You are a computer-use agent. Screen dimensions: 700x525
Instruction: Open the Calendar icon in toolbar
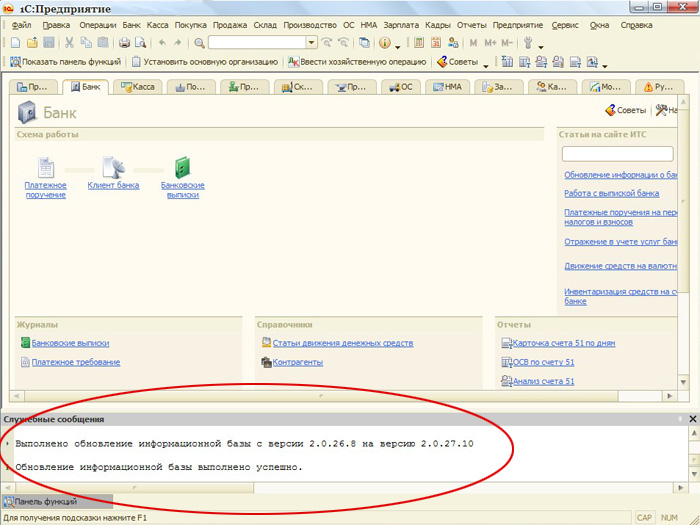436,43
